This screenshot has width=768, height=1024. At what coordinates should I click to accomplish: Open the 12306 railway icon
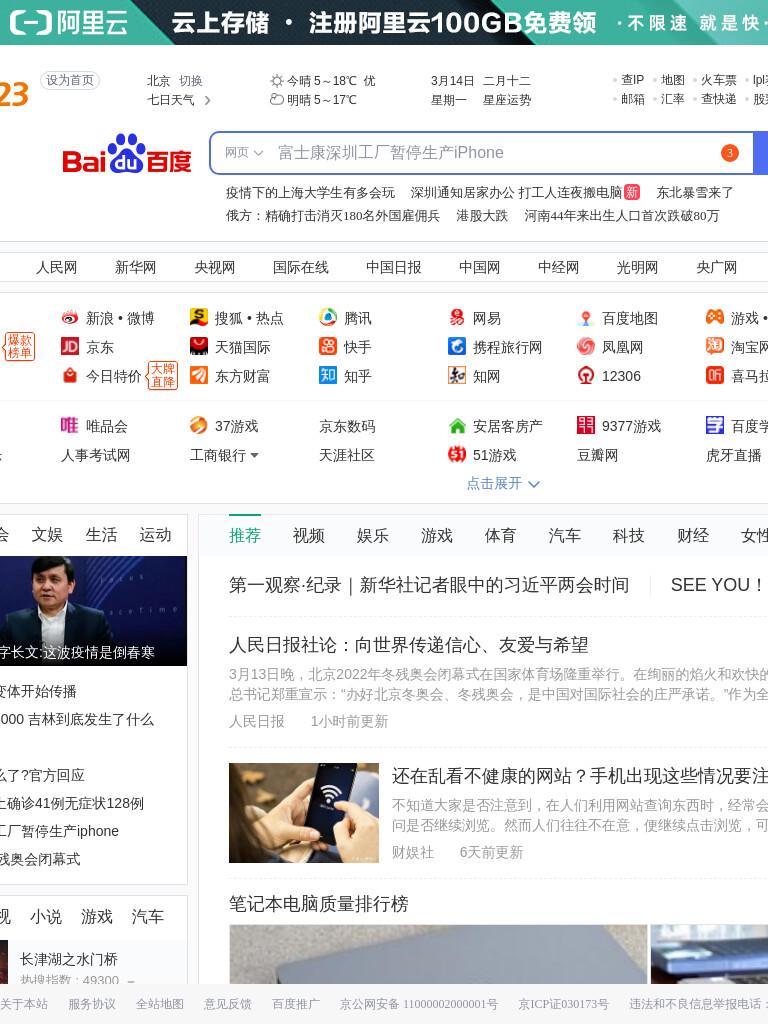586,375
